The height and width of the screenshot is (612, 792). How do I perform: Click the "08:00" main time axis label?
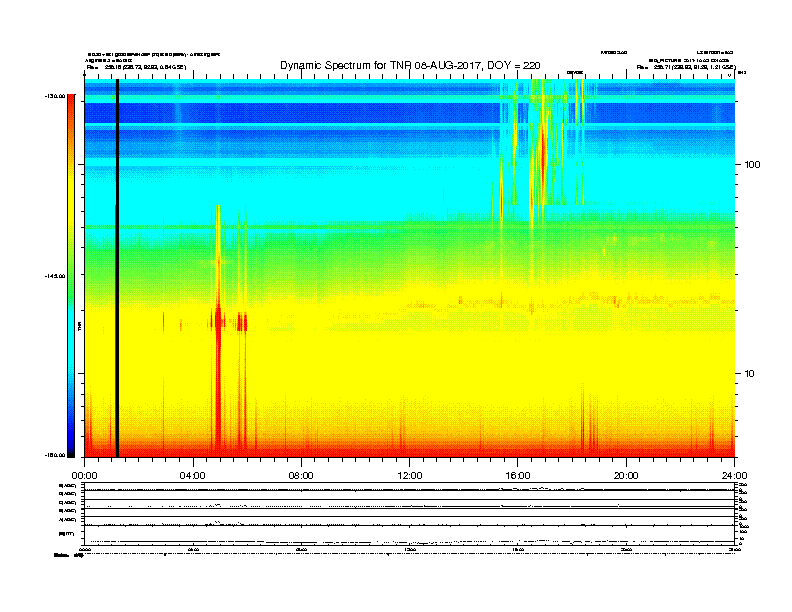(x=301, y=476)
